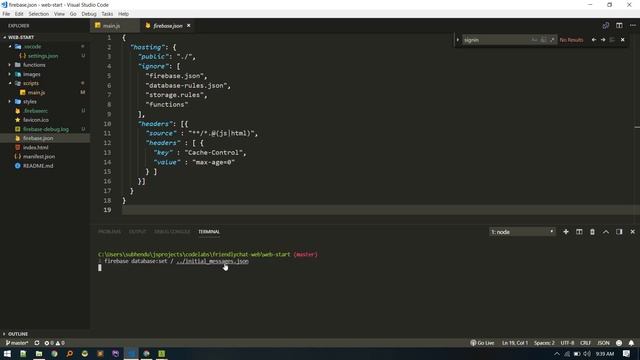The image size is (640, 360).
Task: Open feedback smiley in status bar
Action: click(619, 343)
